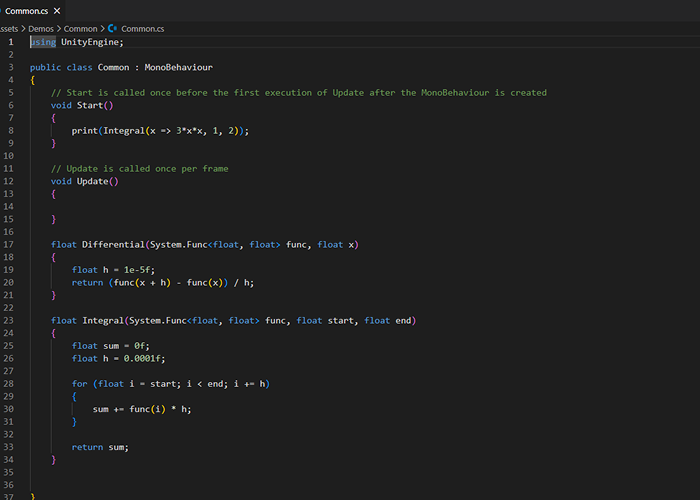The height and width of the screenshot is (500, 700).
Task: Click the 'return sum;' statement
Action: coord(100,447)
